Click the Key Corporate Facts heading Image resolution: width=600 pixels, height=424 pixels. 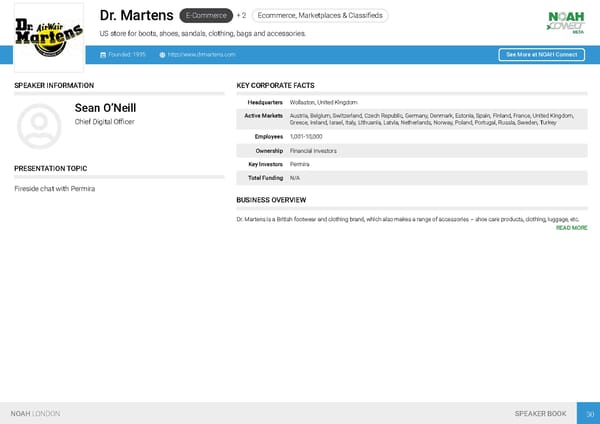click(x=275, y=86)
